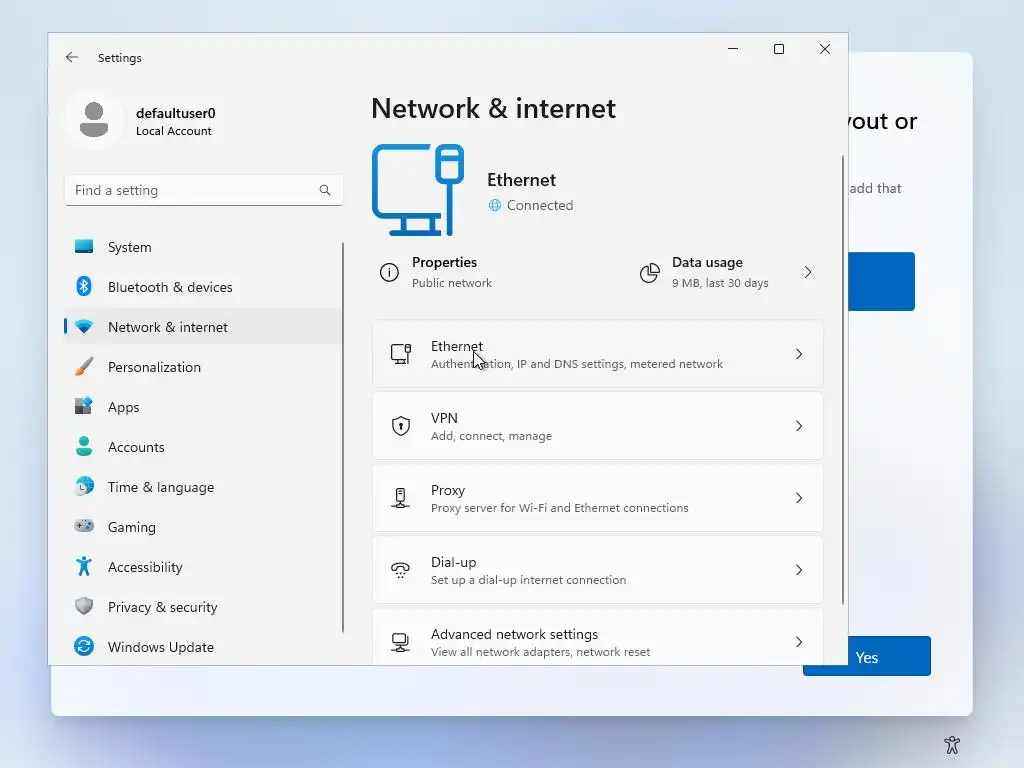This screenshot has height=768, width=1024.
Task: Click the Time & language clock icon
Action: coord(84,487)
